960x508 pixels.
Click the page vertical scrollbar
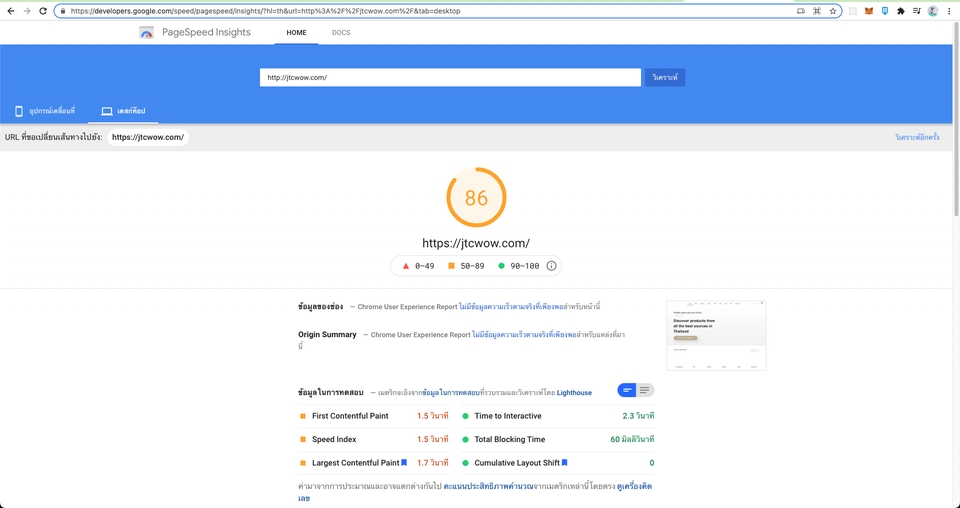pos(956,119)
